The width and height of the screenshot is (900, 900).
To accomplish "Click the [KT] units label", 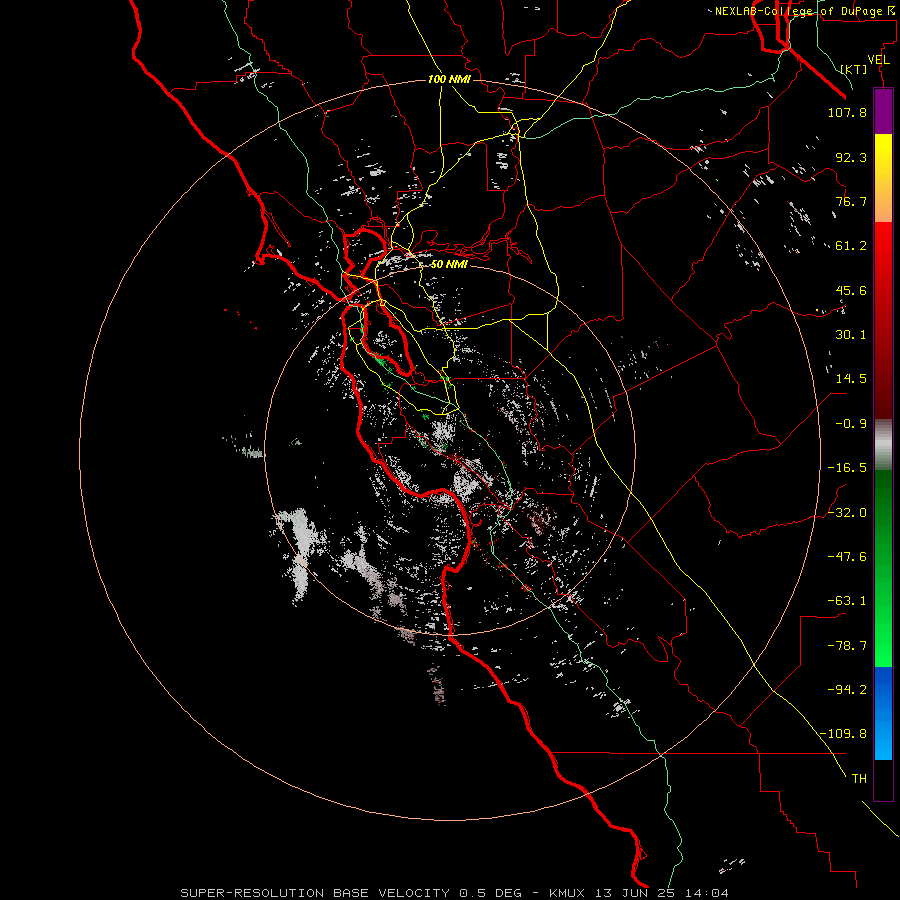I will (x=854, y=69).
